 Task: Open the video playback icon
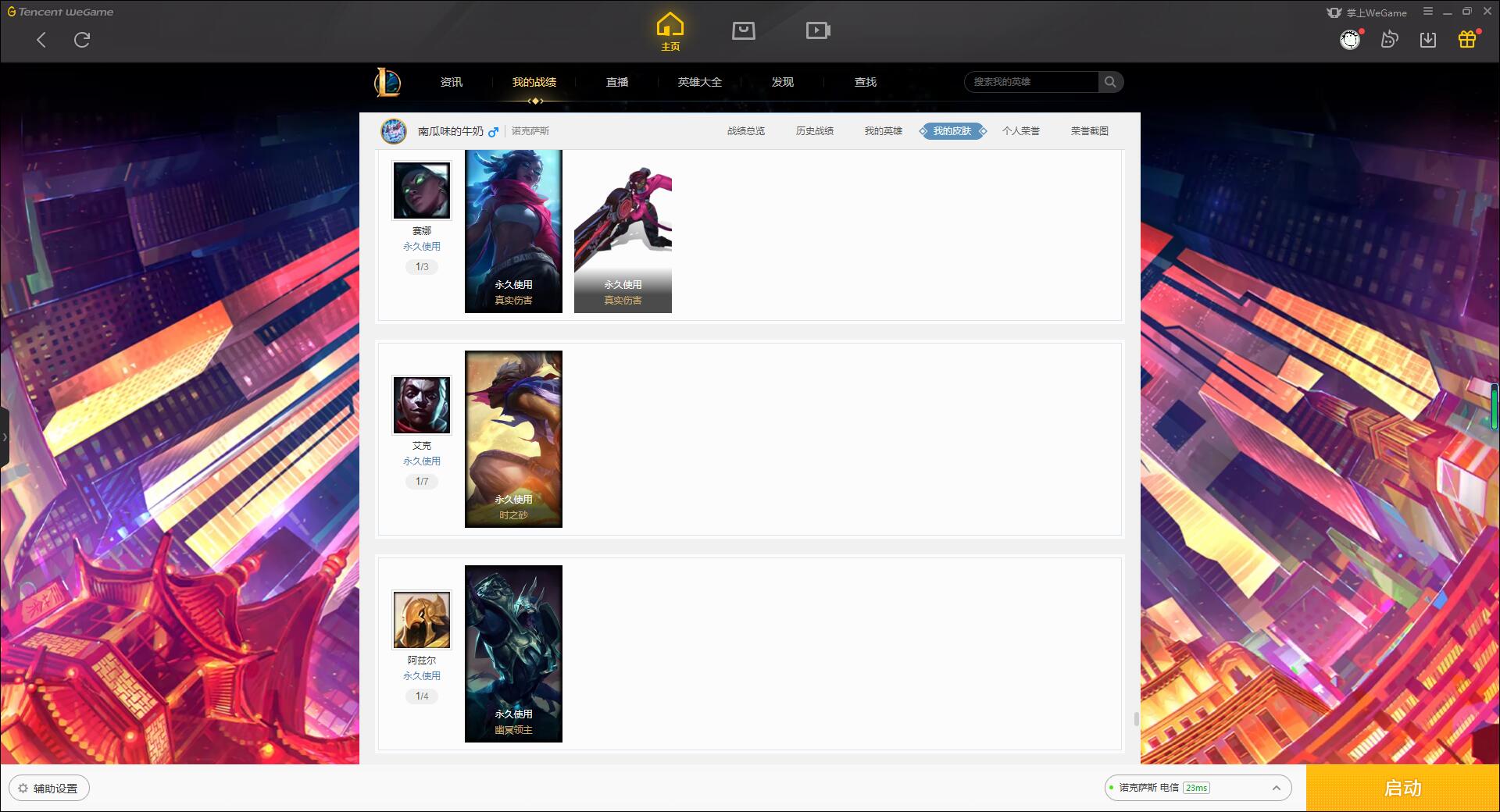818,30
